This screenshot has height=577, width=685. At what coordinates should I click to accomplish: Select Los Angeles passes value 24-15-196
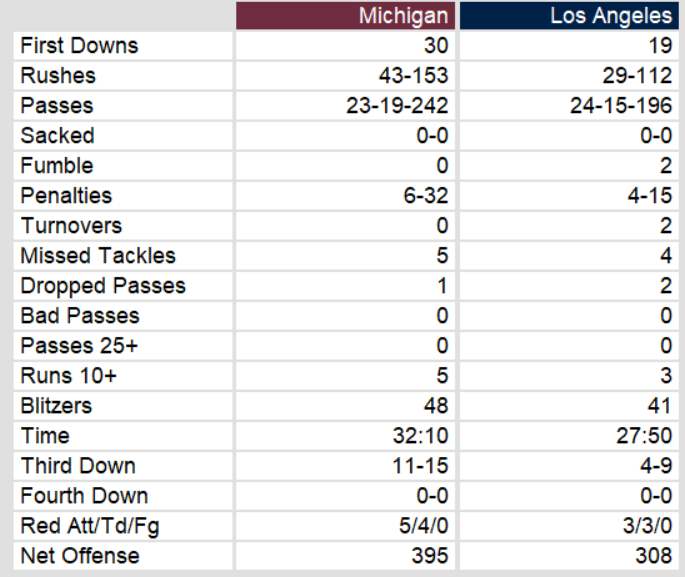pyautogui.click(x=621, y=106)
